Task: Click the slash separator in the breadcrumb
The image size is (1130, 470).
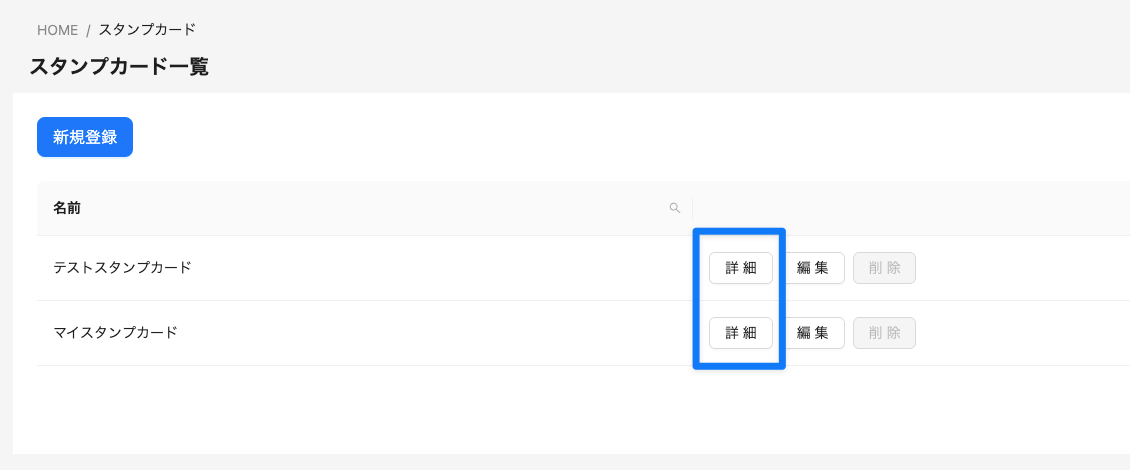Action: click(x=88, y=30)
